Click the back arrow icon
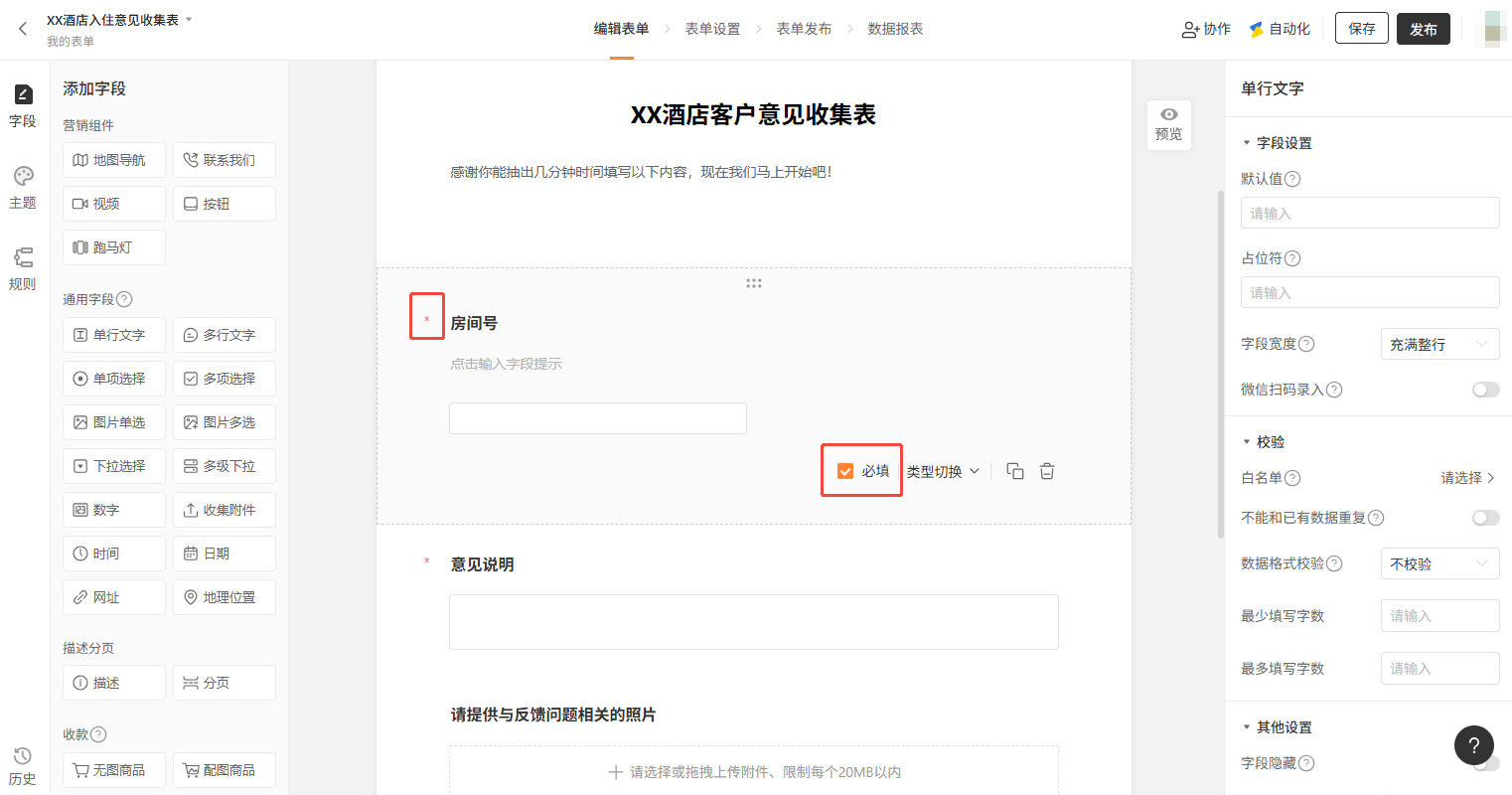Image resolution: width=1512 pixels, height=795 pixels. tap(23, 29)
